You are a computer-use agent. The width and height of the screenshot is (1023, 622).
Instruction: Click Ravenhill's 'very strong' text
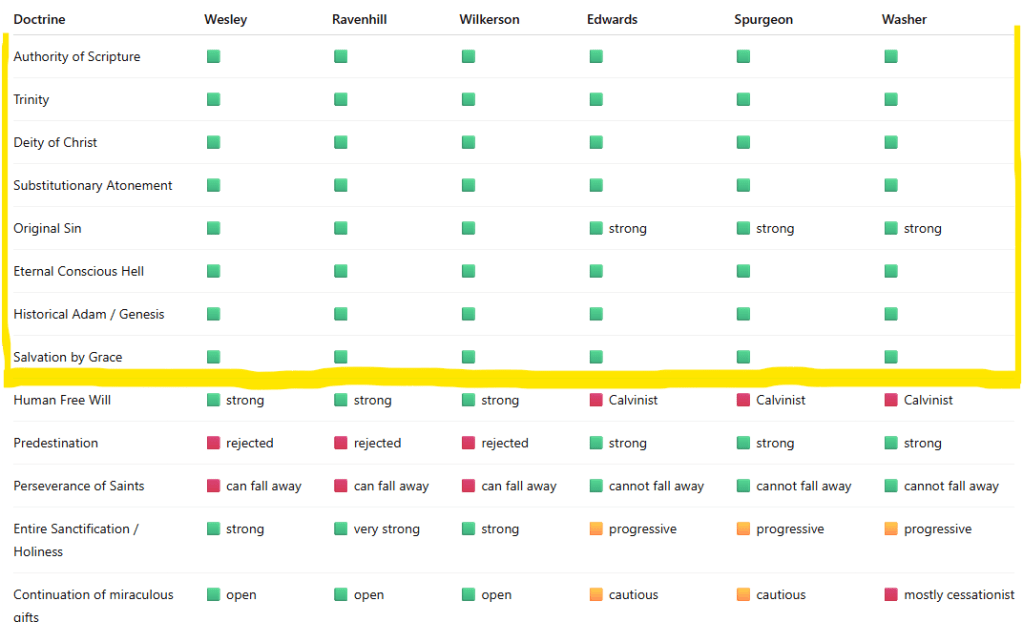coord(387,529)
